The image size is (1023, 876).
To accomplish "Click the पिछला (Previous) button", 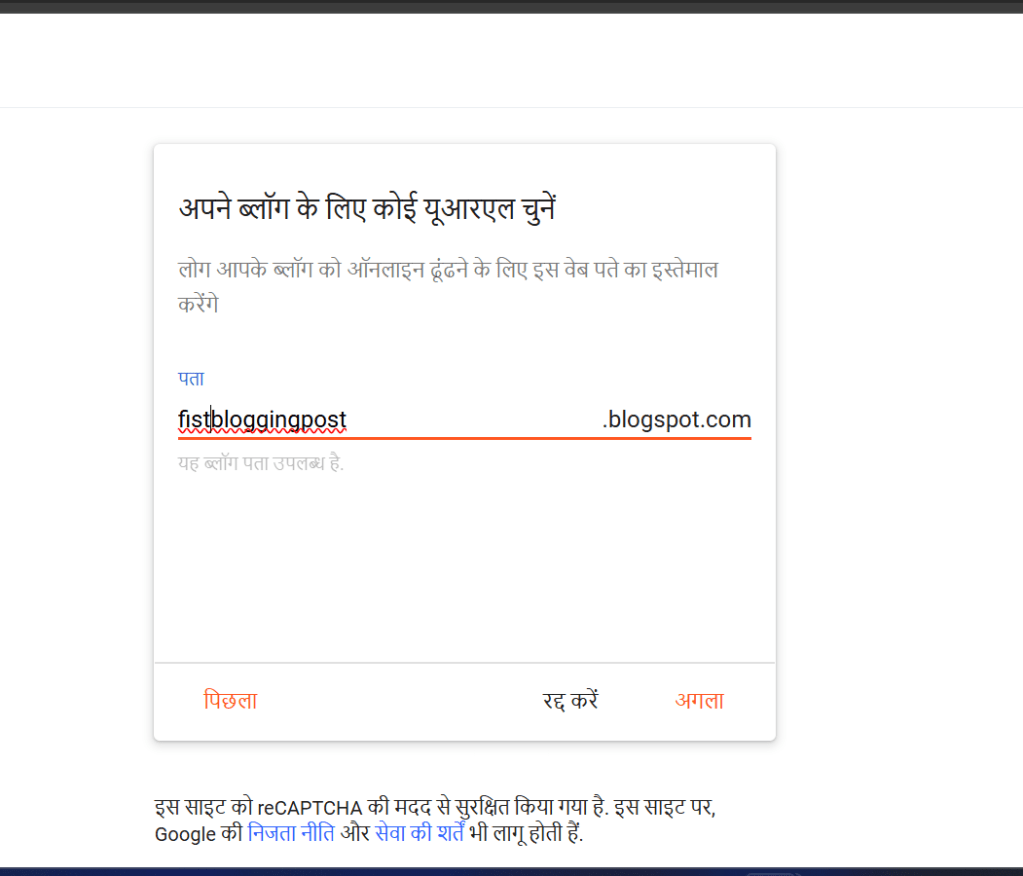I will click(x=231, y=700).
